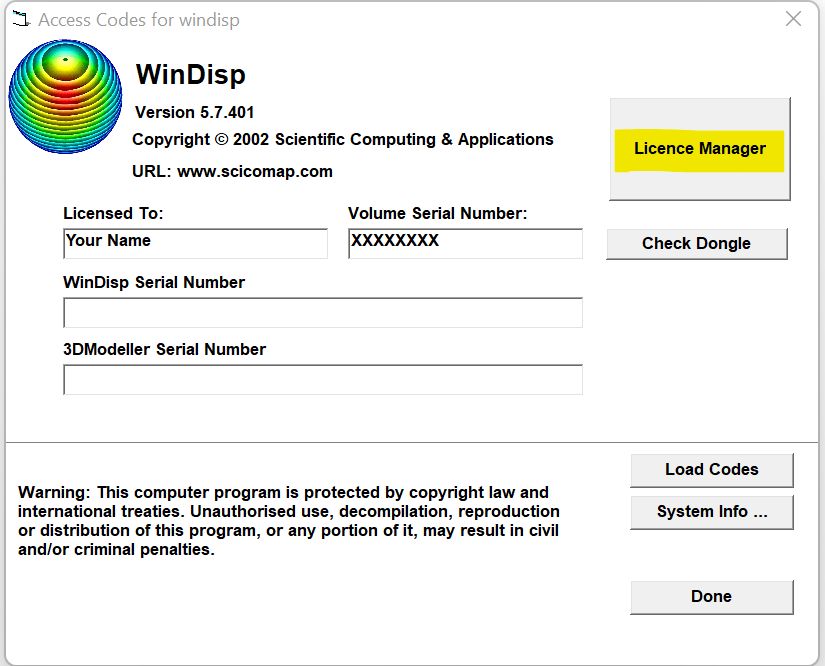Click the WinDisp Serial Number entry box

(x=322, y=312)
